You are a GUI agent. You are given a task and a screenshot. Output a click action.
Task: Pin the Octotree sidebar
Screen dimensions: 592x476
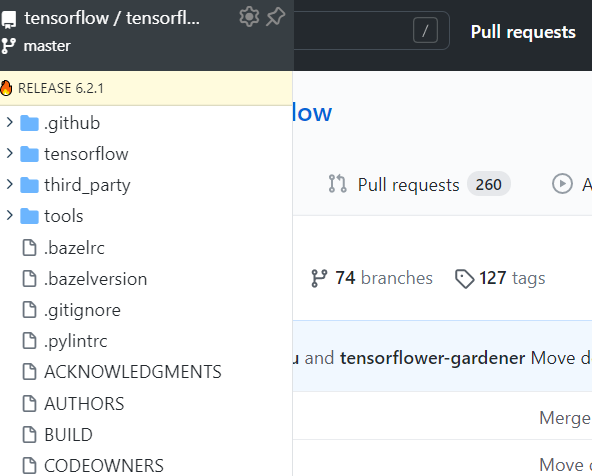(x=276, y=17)
